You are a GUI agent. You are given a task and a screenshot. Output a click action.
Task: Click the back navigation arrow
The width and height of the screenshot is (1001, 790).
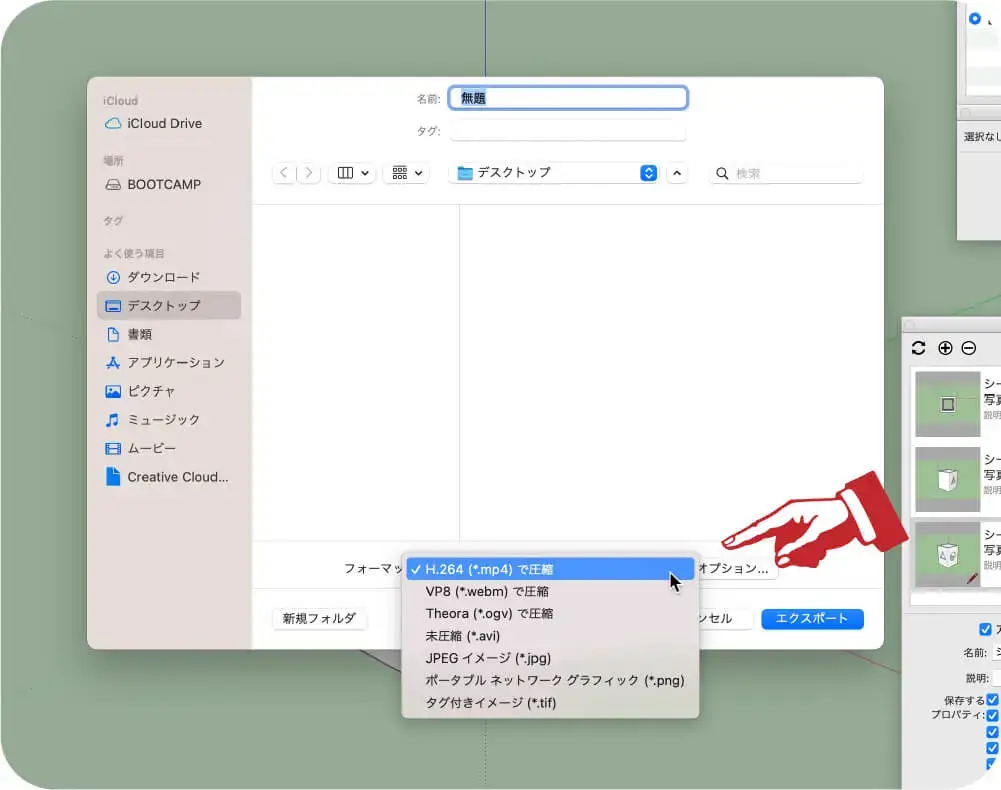coord(285,173)
